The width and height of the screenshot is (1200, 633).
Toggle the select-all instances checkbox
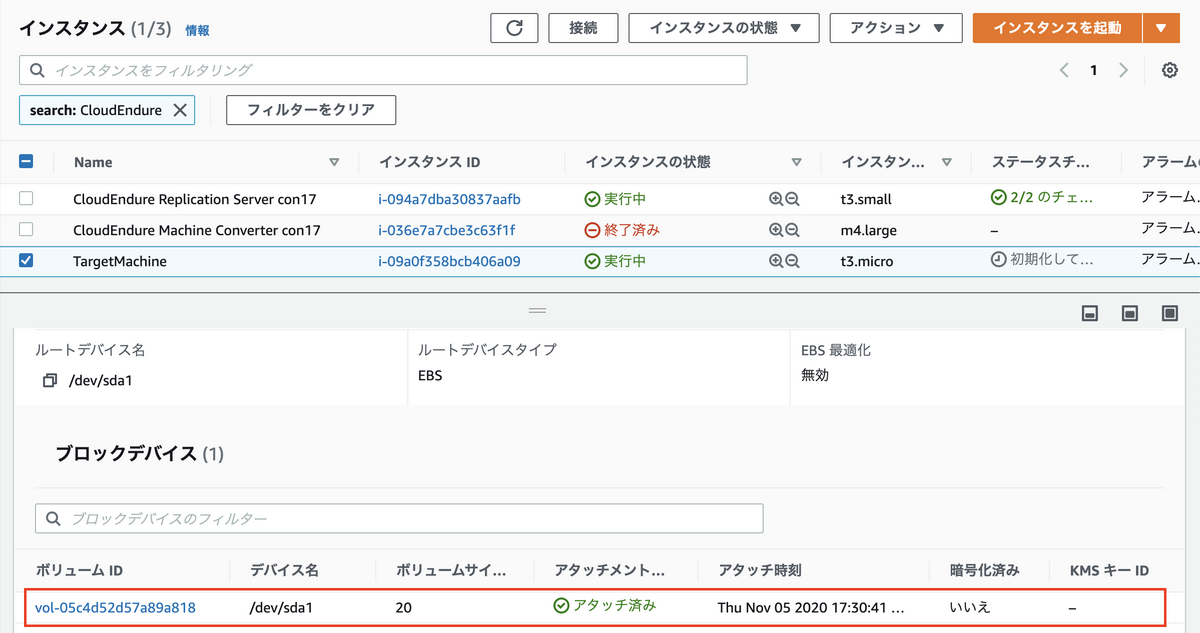coord(27,161)
